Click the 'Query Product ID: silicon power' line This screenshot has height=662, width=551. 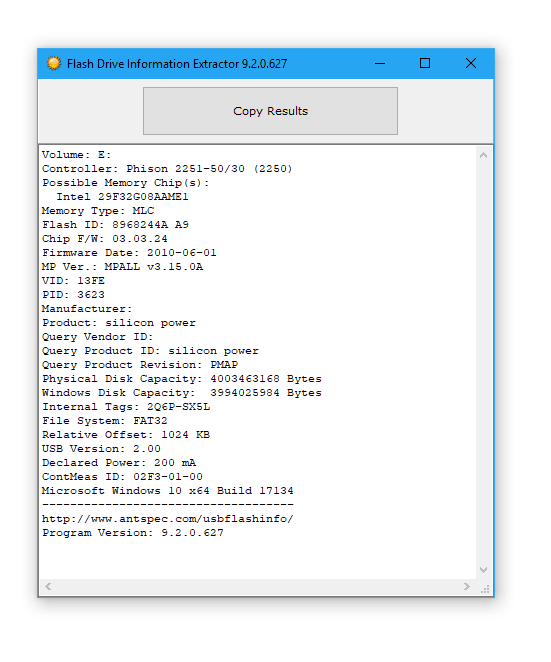pos(150,351)
